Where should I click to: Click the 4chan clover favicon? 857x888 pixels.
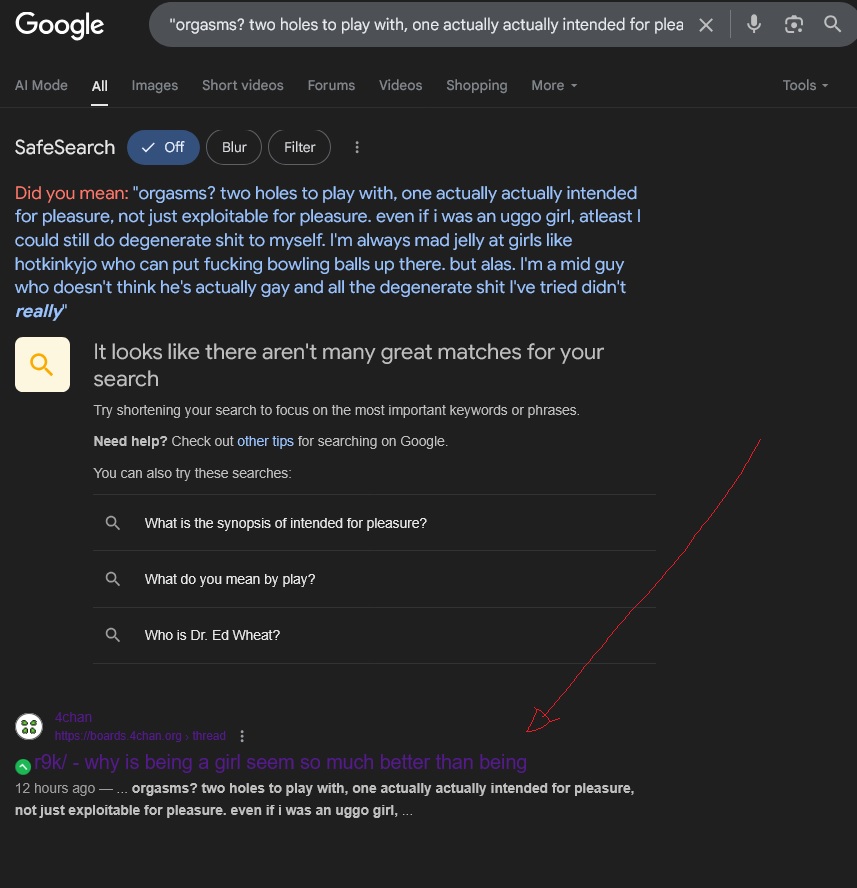(x=29, y=727)
